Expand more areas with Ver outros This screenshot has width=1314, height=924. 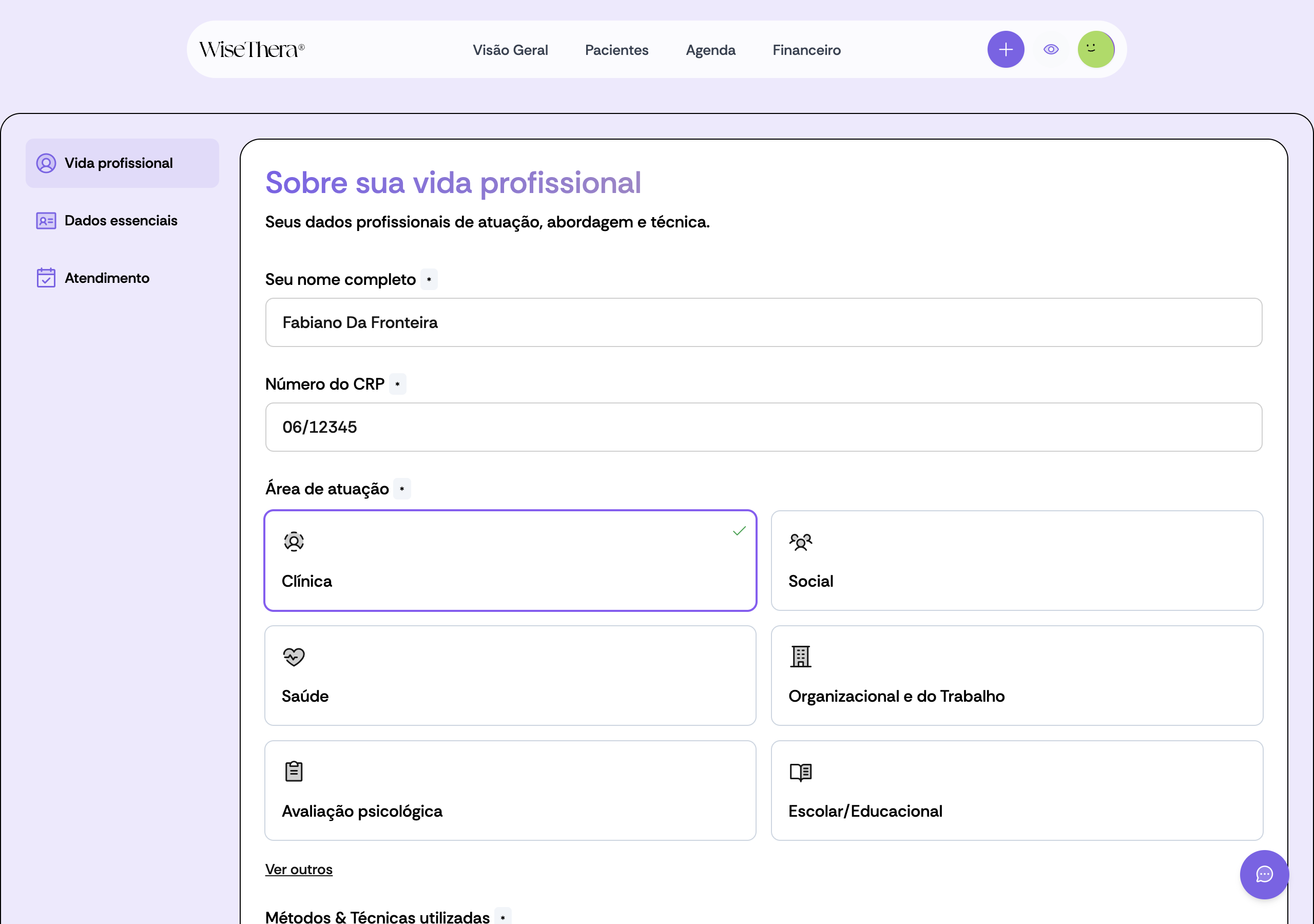299,869
